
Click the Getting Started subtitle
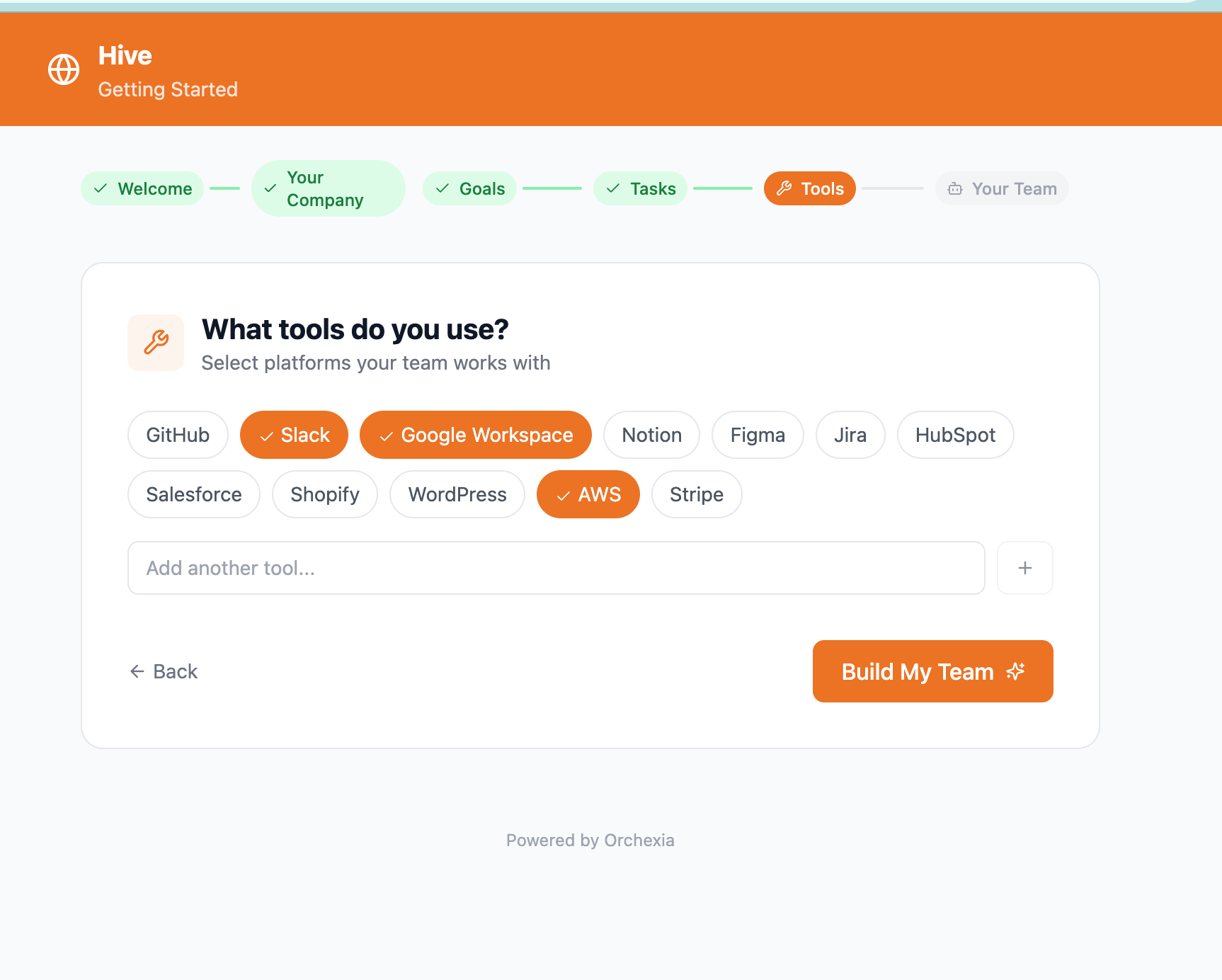[x=168, y=89]
